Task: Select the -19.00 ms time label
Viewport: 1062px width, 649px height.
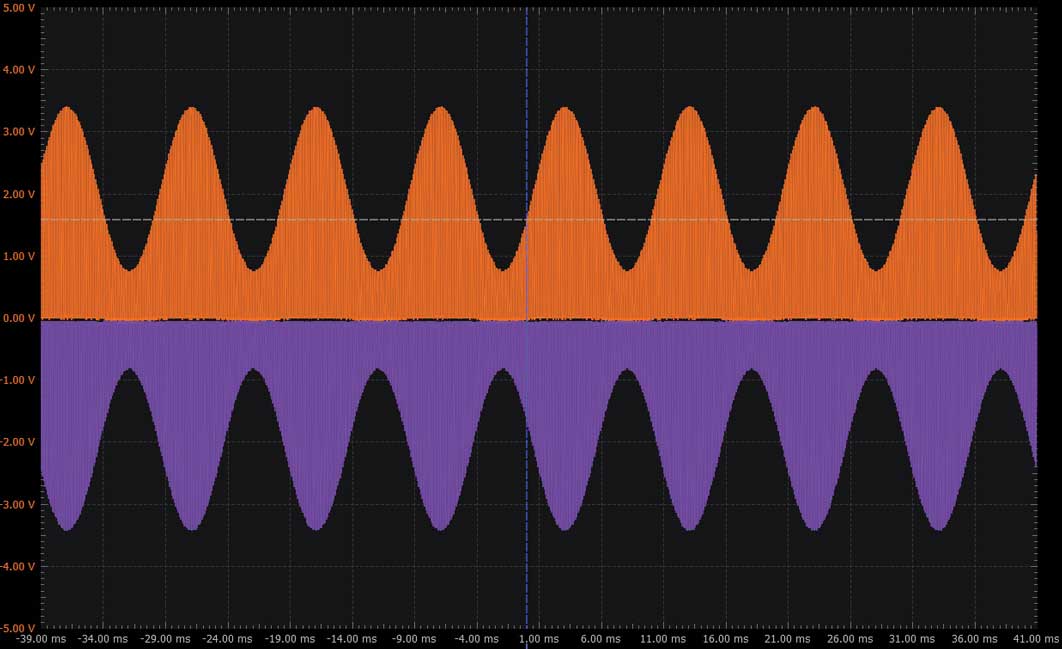Action: pyautogui.click(x=290, y=639)
